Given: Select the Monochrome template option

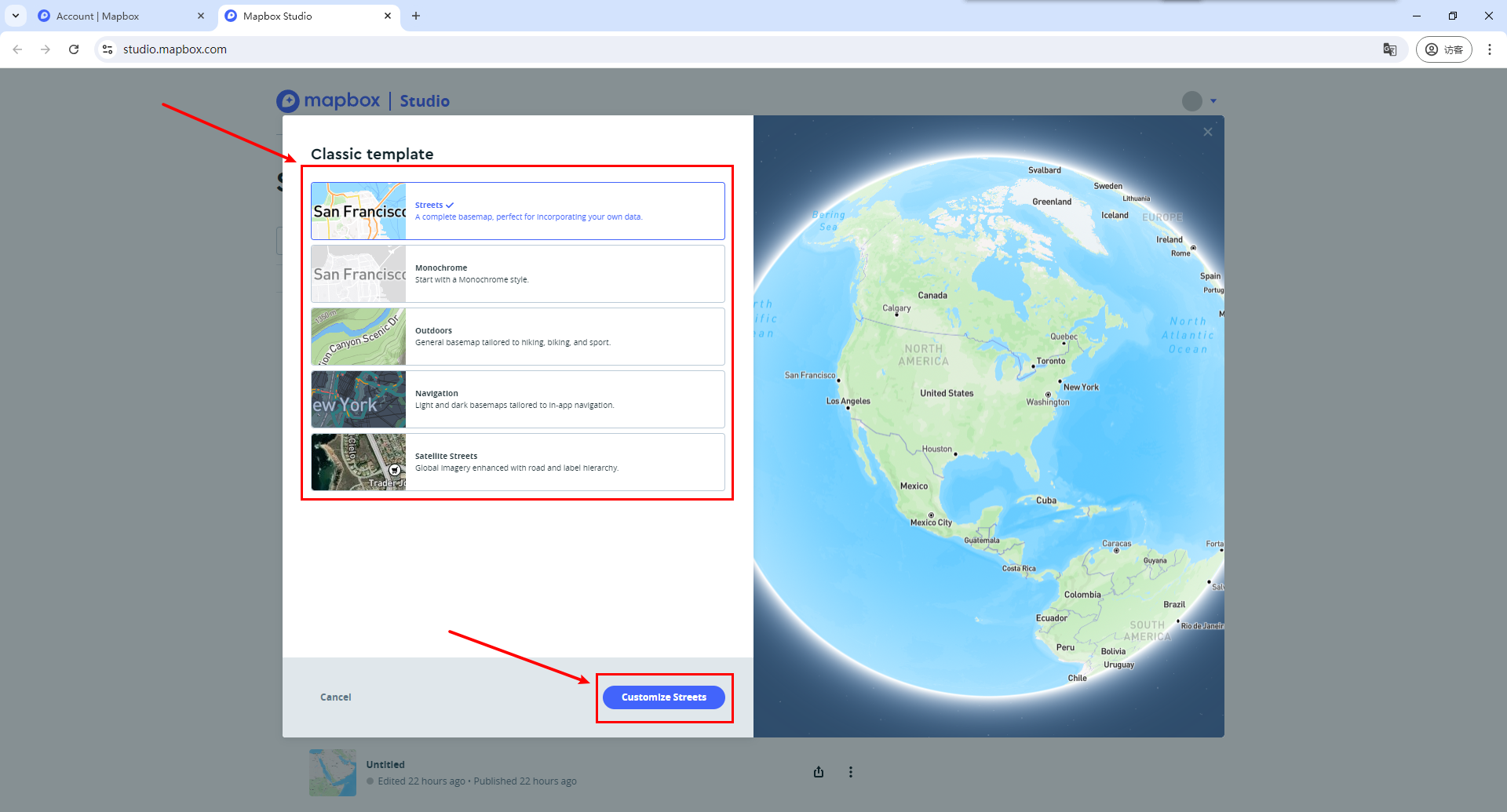Looking at the screenshot, I should [518, 274].
